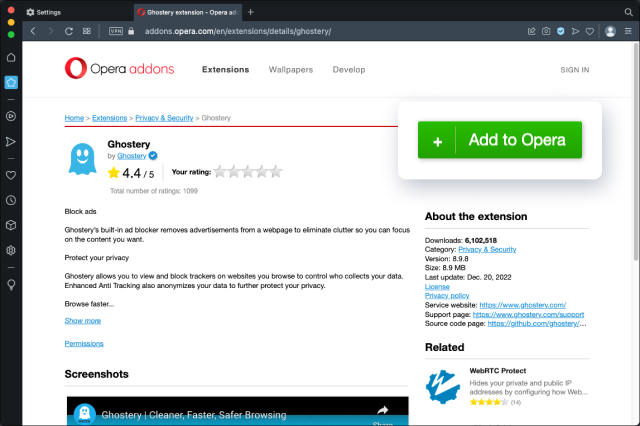The width and height of the screenshot is (640, 426).
Task: Open the Extensions tab in addons header
Action: (225, 70)
